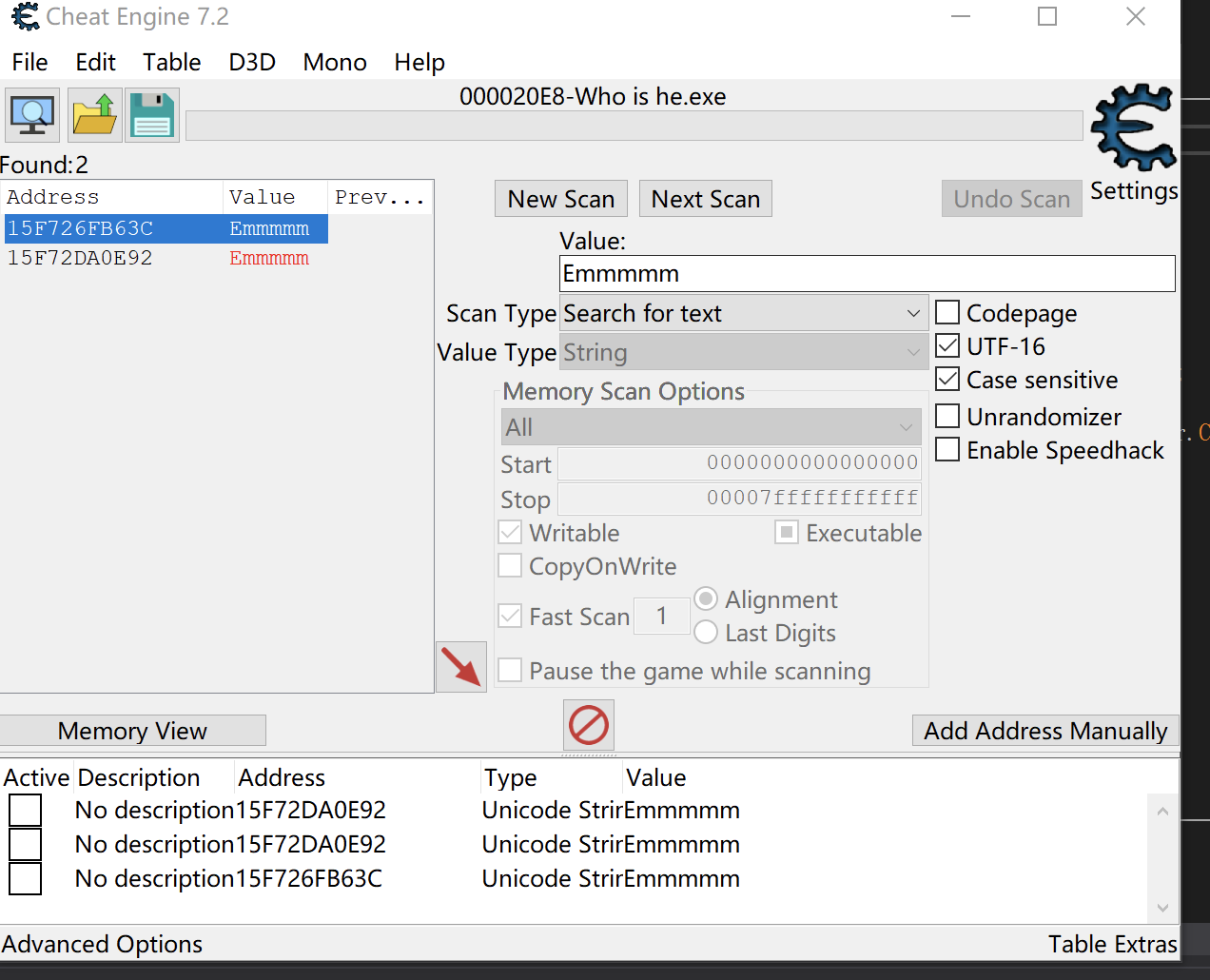Image resolution: width=1210 pixels, height=980 pixels.
Task: Click the Value text input field
Action: pos(868,273)
